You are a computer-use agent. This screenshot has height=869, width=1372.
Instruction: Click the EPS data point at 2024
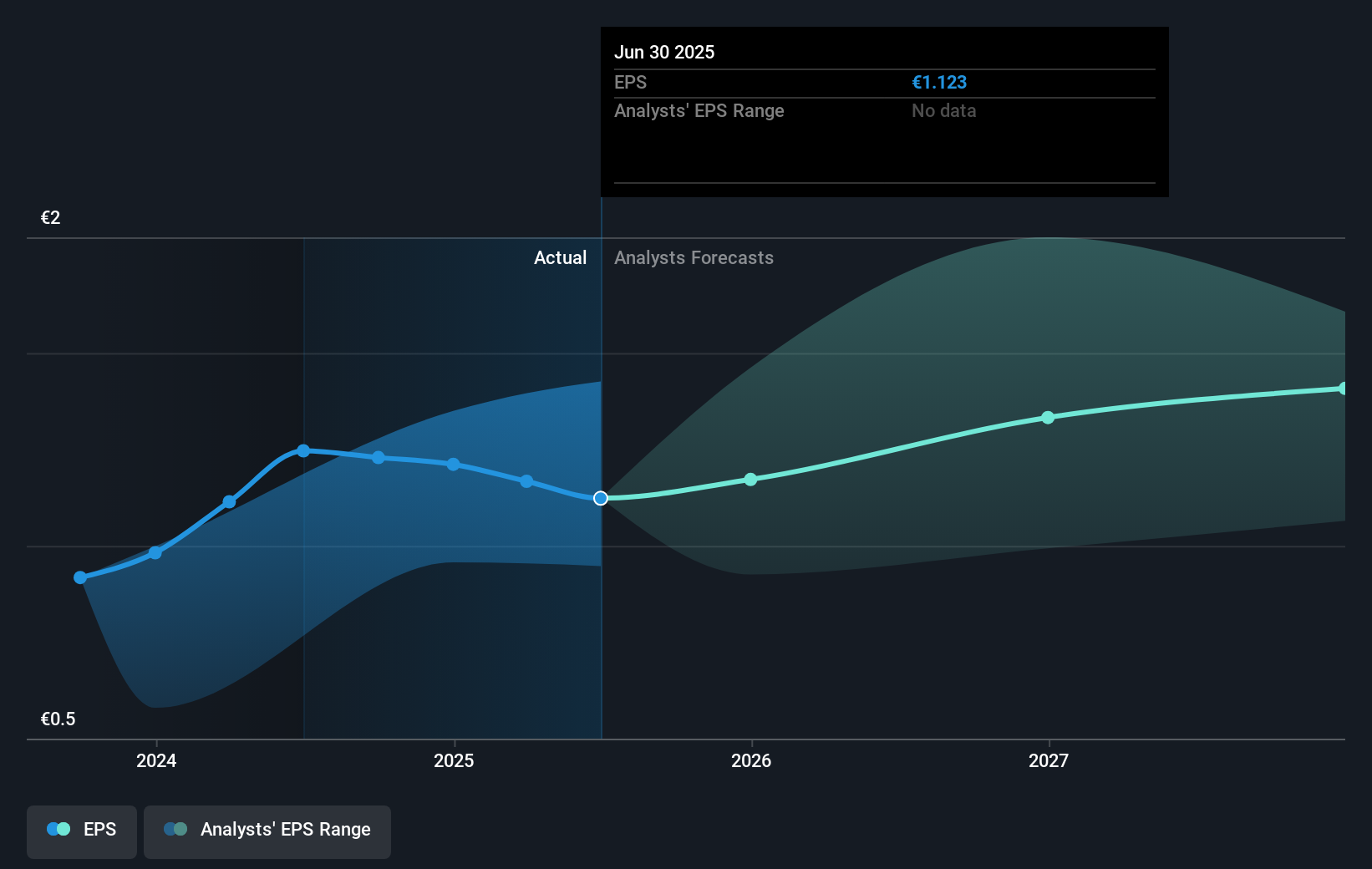(155, 552)
